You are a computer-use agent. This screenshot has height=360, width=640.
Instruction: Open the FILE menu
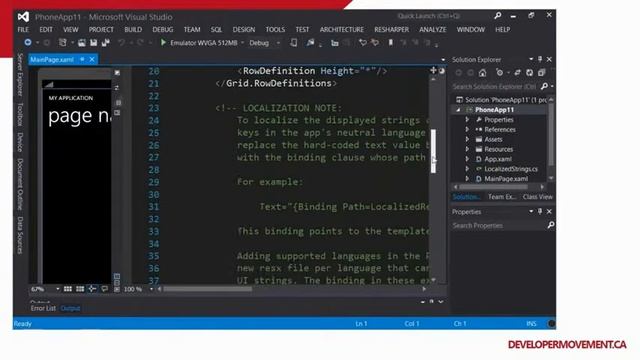(23, 29)
